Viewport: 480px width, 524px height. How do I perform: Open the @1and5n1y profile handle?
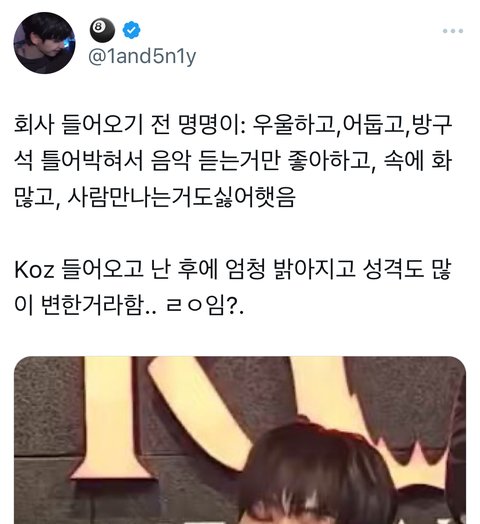[x=142, y=56]
